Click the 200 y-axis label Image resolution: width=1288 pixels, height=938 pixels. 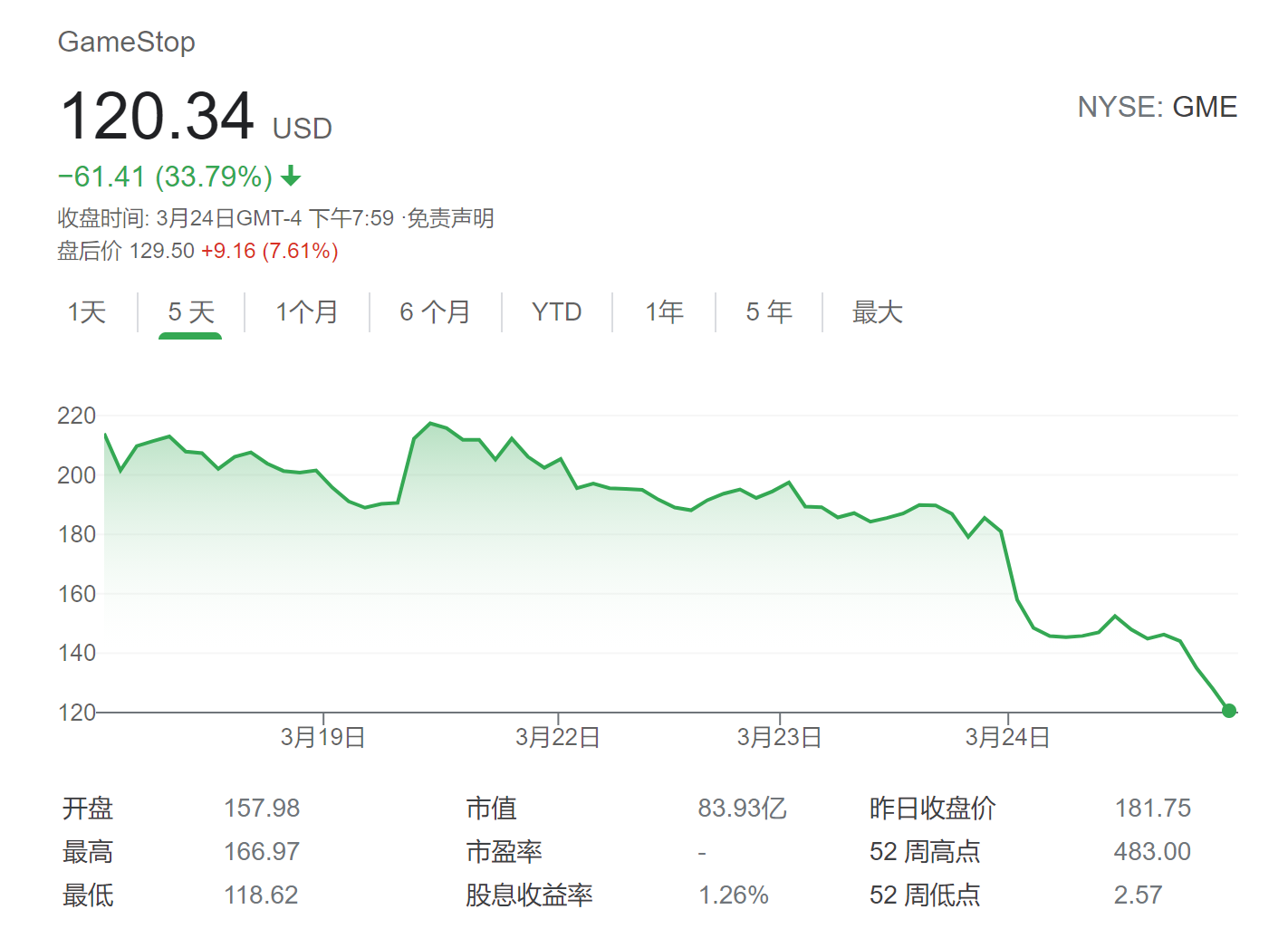coord(76,475)
